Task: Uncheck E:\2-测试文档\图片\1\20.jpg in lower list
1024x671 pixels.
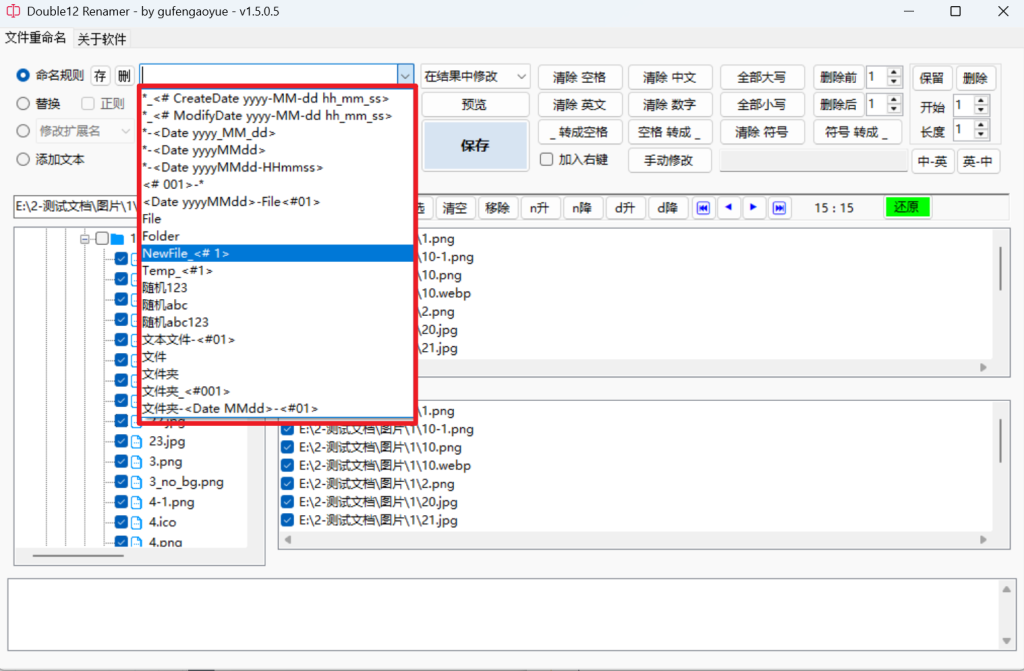Action: [x=287, y=502]
